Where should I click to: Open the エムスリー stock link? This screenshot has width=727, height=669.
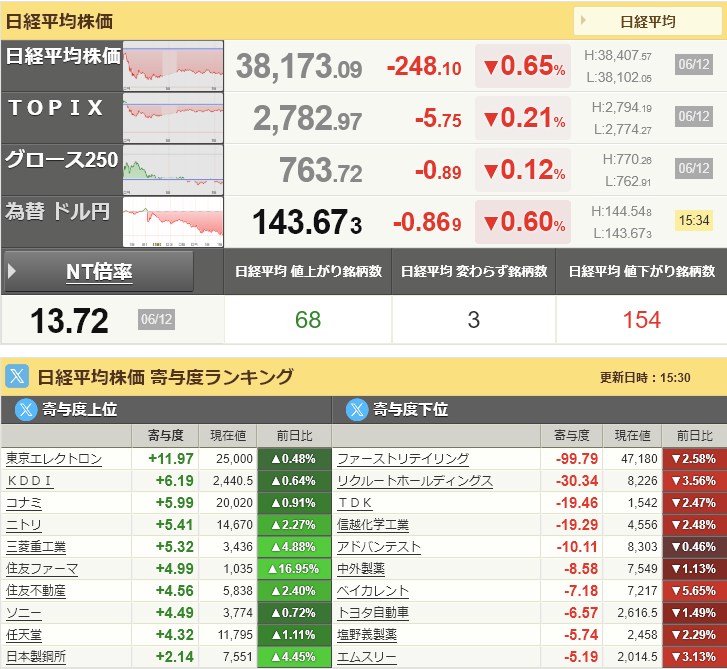367,657
